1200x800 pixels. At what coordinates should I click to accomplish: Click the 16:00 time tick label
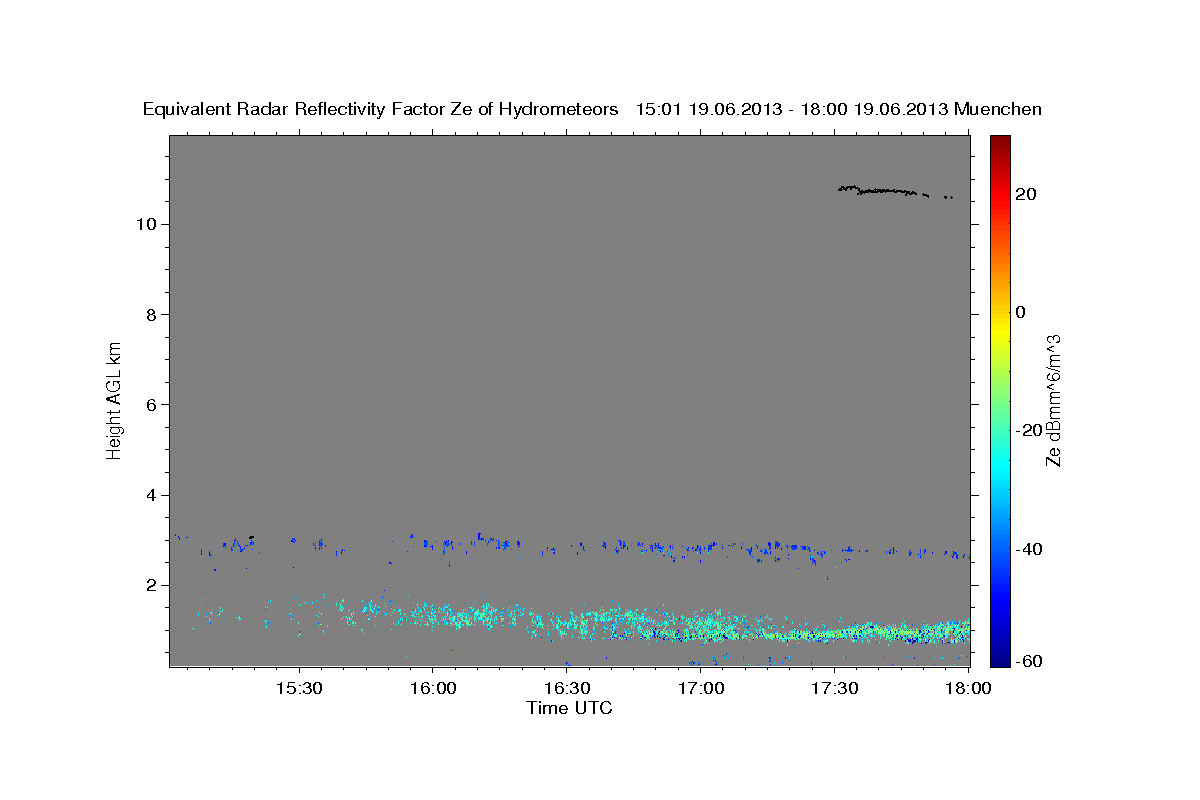433,689
